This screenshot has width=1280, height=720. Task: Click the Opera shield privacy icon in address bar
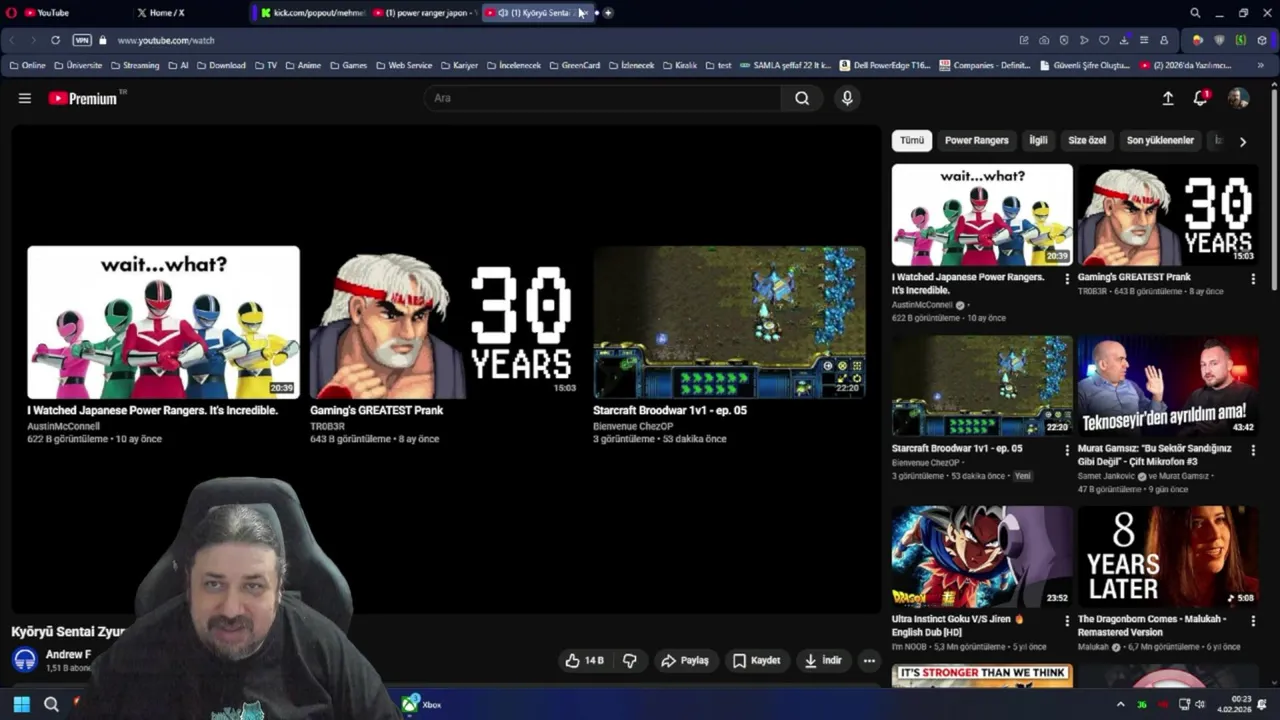click(1064, 40)
